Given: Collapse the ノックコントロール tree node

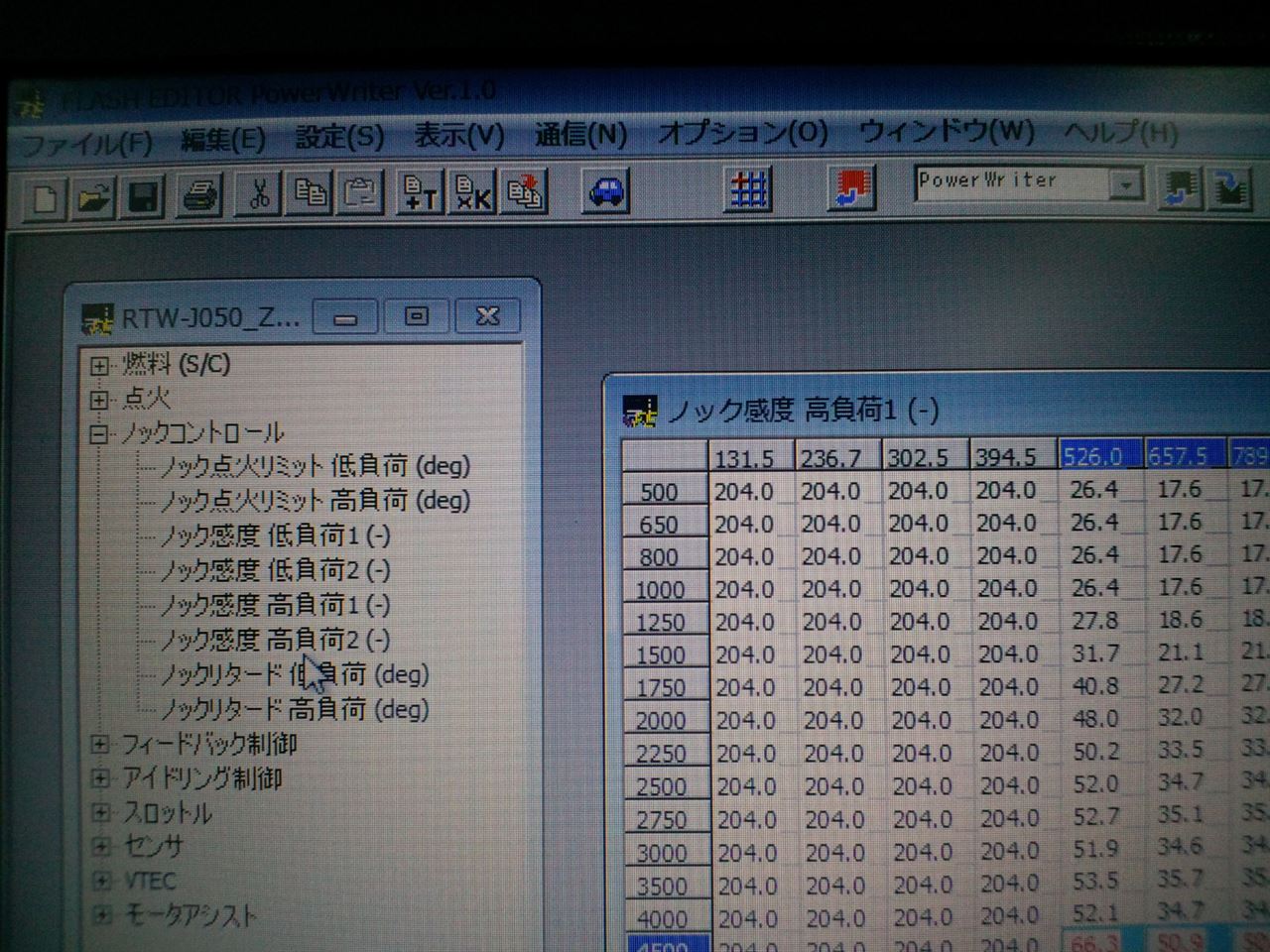Looking at the screenshot, I should pos(99,434).
